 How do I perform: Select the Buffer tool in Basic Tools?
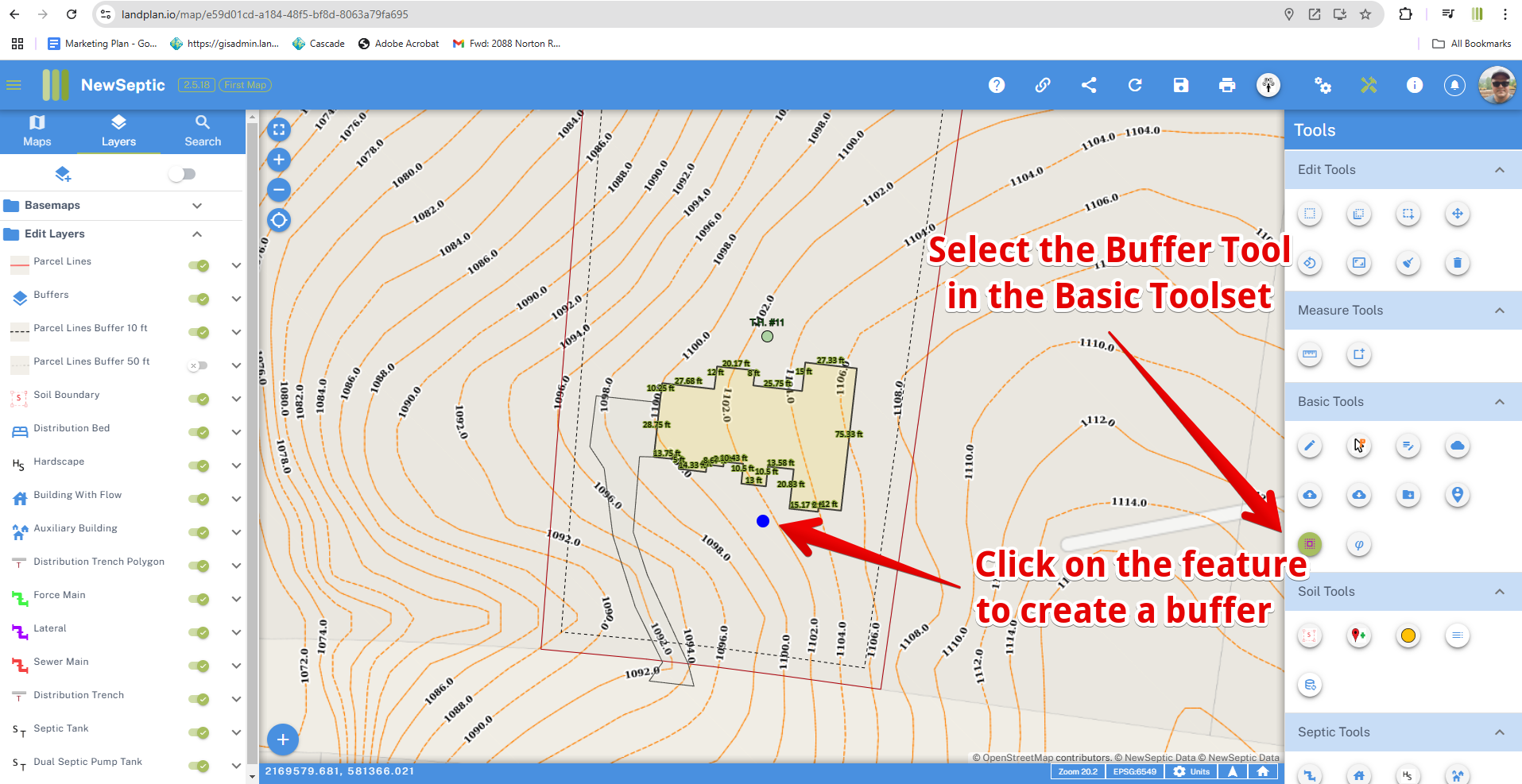tap(1309, 544)
